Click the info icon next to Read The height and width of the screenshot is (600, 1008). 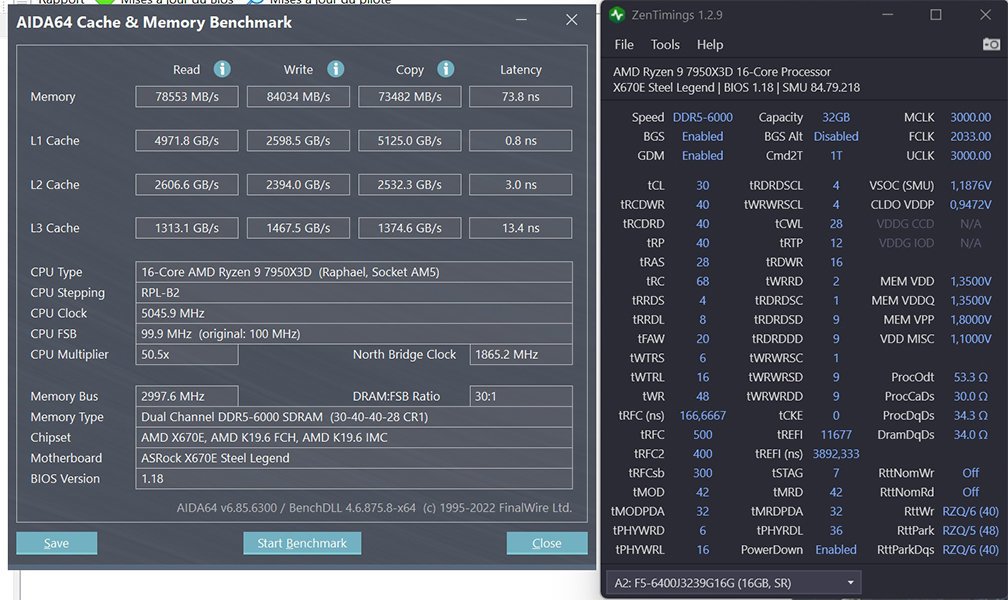click(x=222, y=69)
